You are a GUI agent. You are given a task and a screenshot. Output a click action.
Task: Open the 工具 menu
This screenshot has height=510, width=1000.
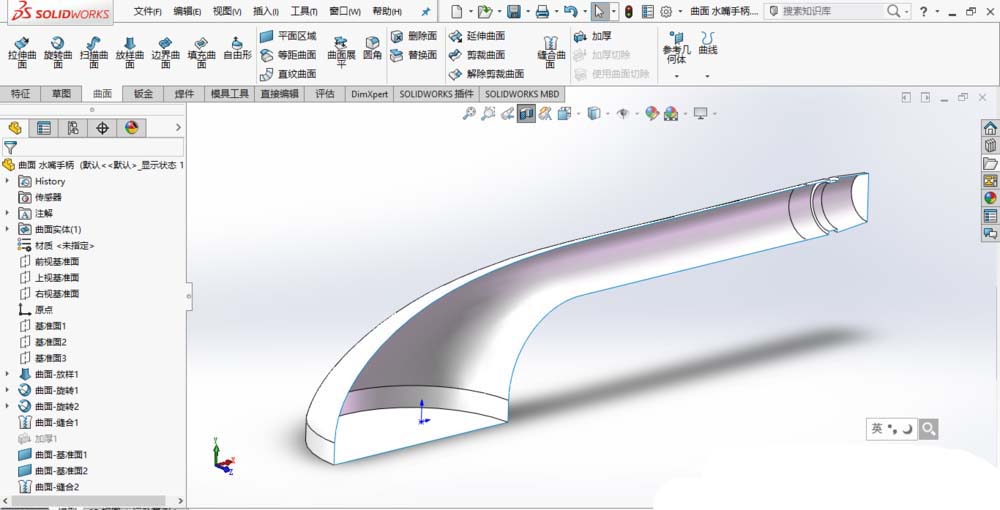coord(304,11)
